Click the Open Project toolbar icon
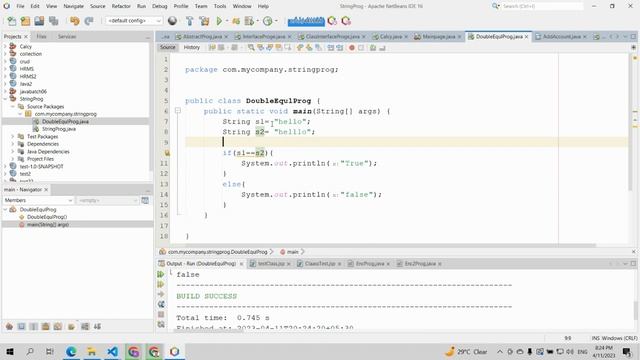Viewport: 640px width, 360px height. (39, 21)
